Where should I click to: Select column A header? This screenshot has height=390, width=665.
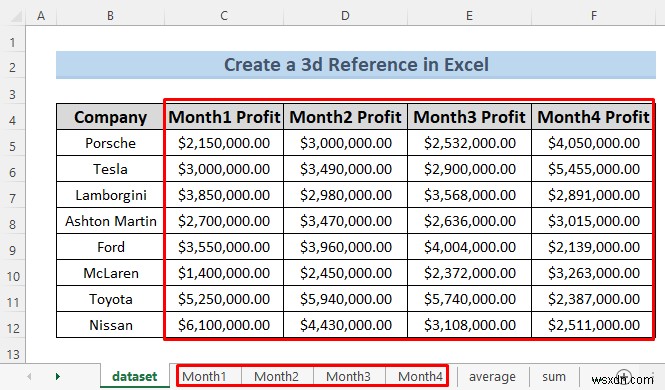41,16
